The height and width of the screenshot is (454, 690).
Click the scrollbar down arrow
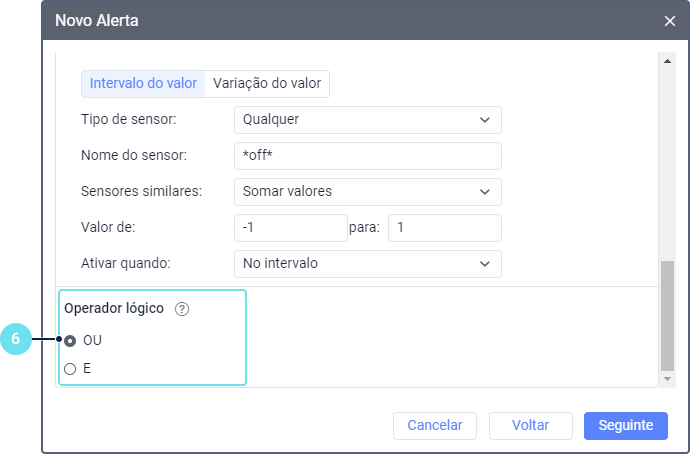(668, 379)
